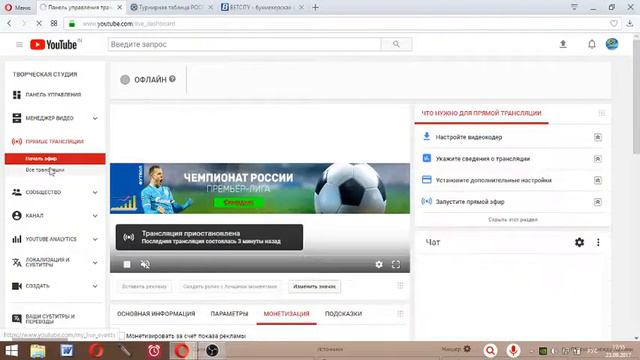
Task: Click the grid icon right of Изменить значок
Action: click(x=400, y=286)
